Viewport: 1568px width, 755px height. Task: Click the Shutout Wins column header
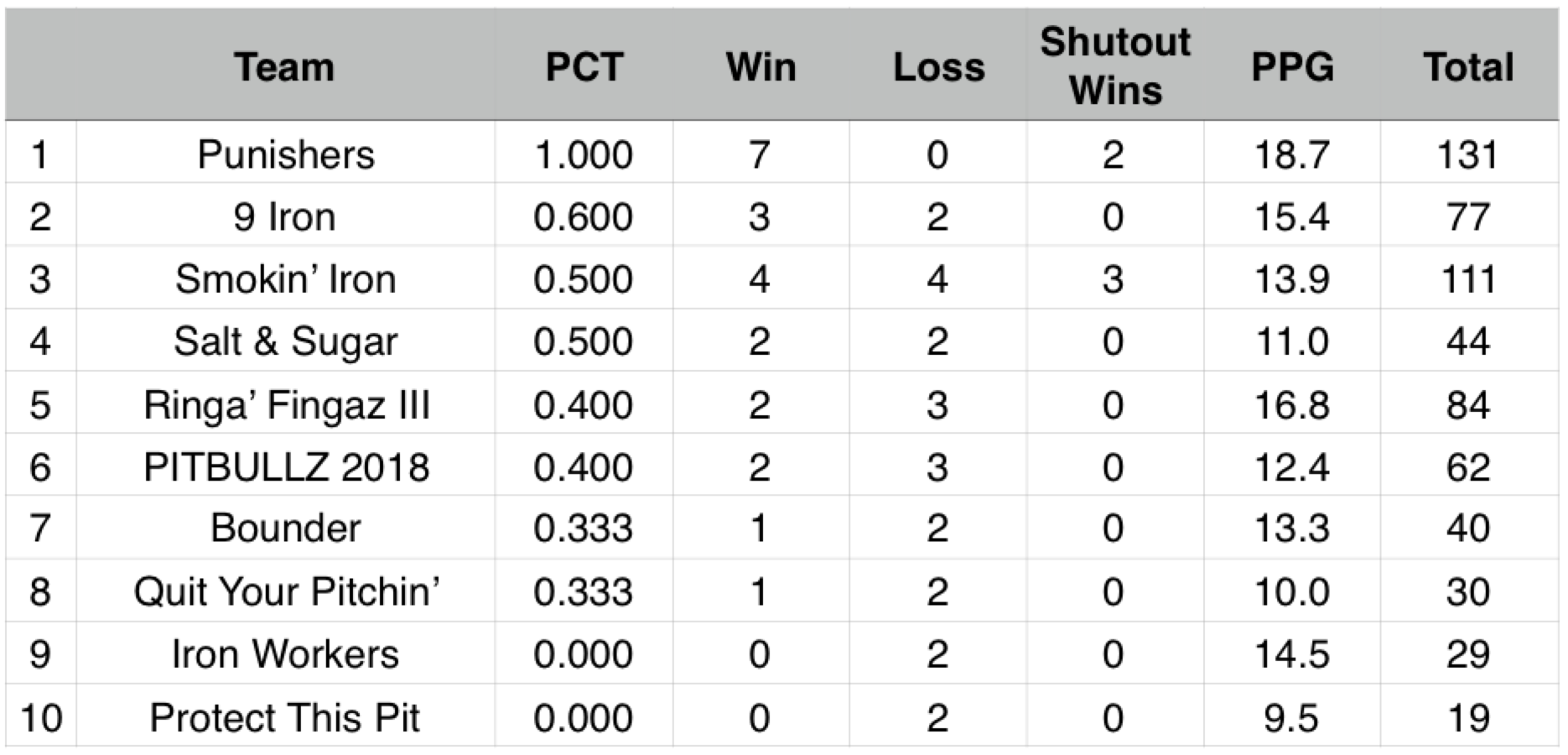pos(1115,65)
